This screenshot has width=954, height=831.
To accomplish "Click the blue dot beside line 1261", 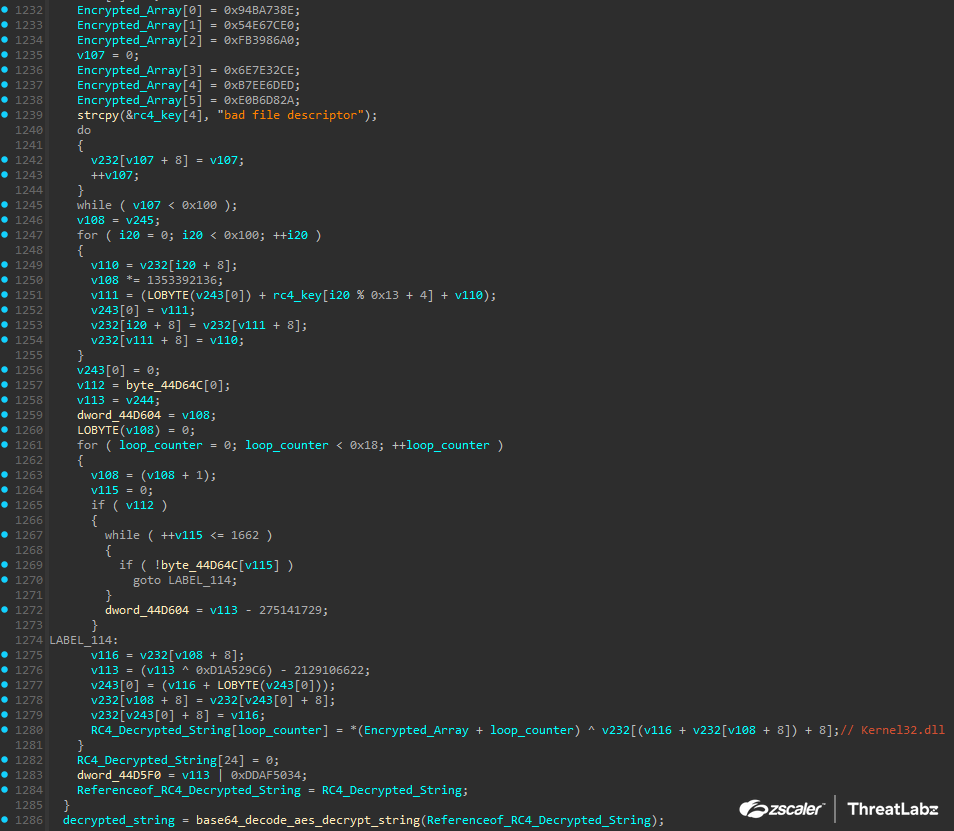I will pyautogui.click(x=5, y=445).
